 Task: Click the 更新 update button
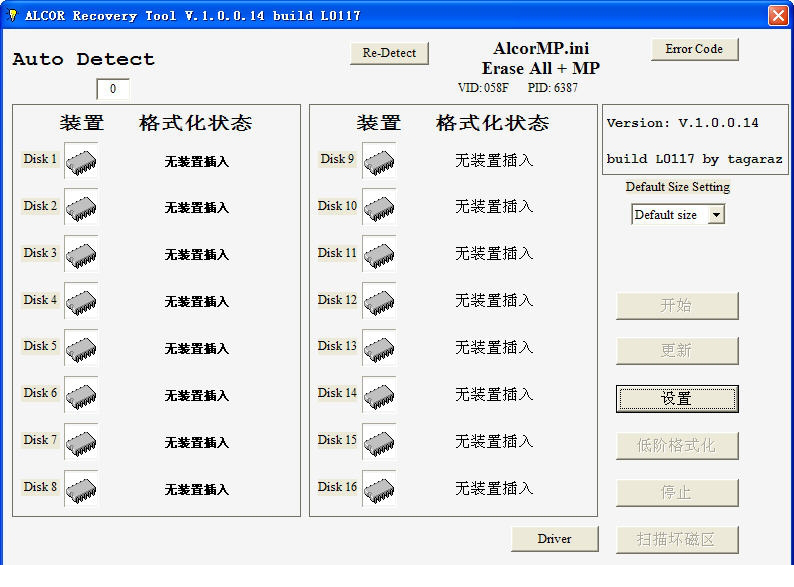point(677,350)
